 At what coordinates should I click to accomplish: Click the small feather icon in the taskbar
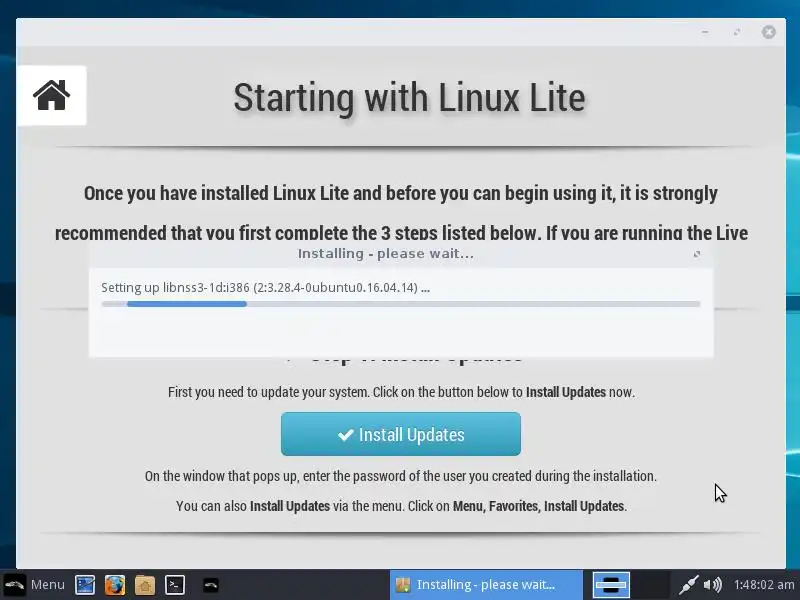point(211,585)
